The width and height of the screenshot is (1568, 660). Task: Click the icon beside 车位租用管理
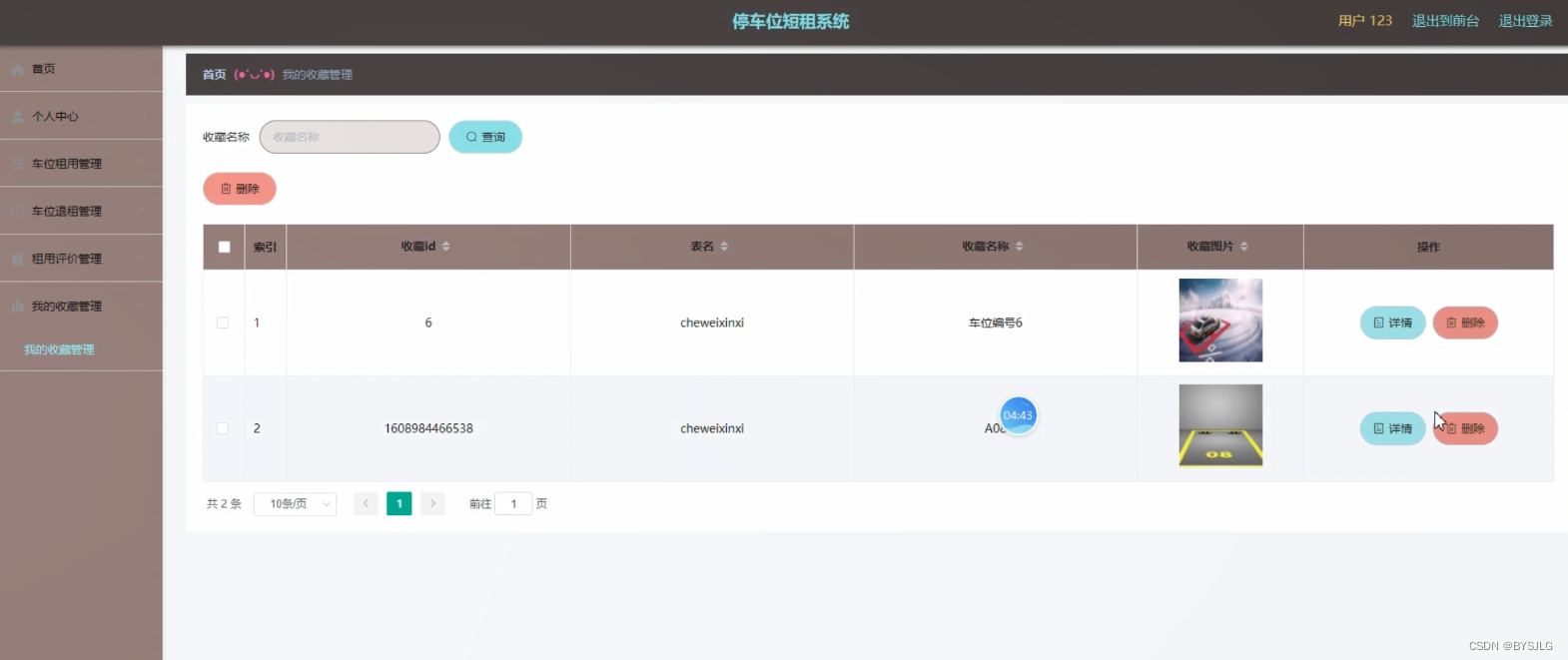pos(17,164)
